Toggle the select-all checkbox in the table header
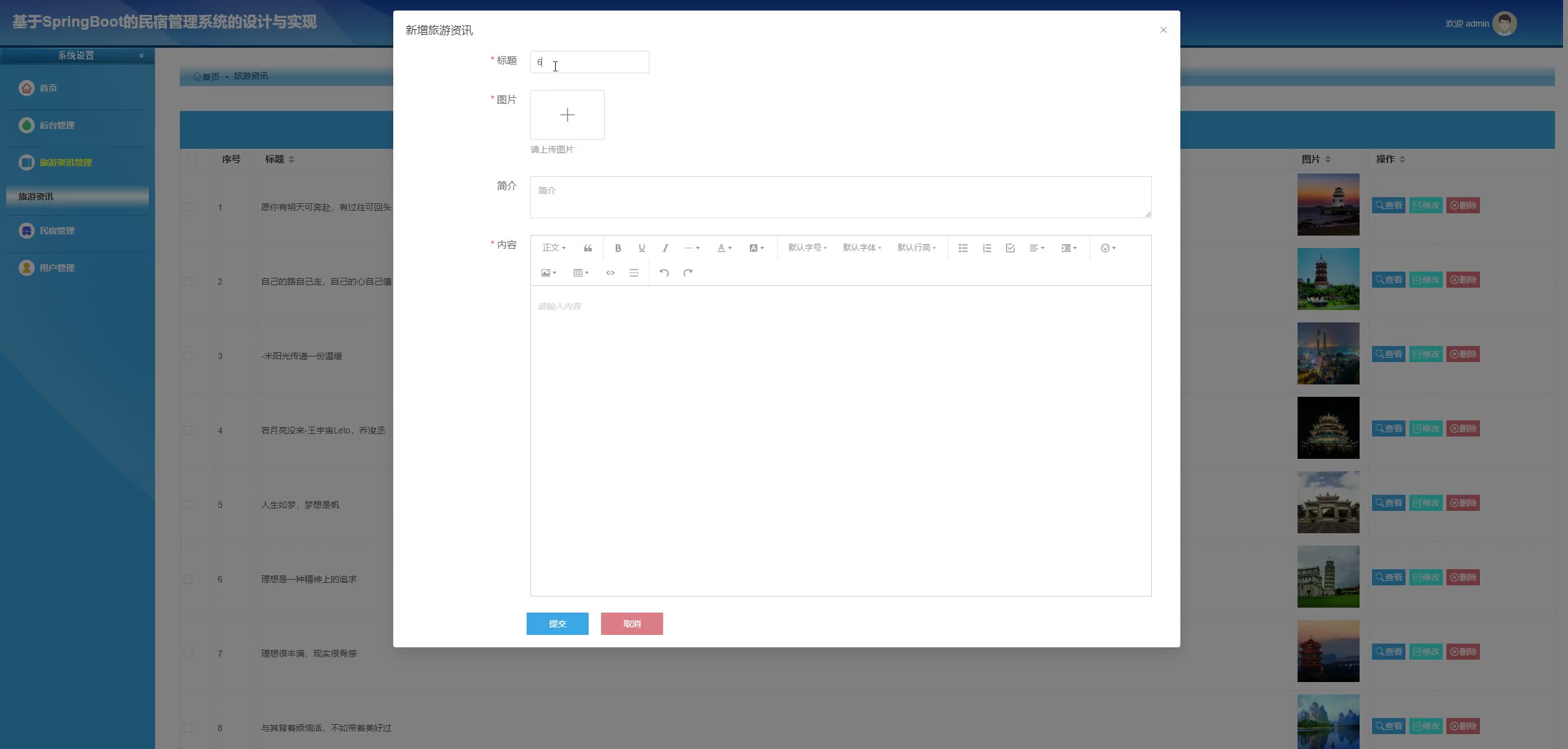 pos(192,159)
